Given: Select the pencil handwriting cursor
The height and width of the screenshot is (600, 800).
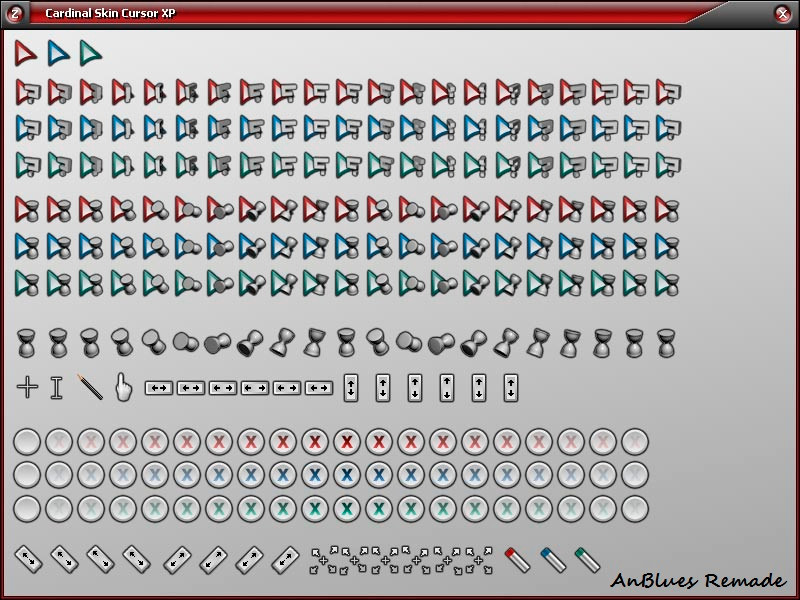Looking at the screenshot, I should coord(90,387).
